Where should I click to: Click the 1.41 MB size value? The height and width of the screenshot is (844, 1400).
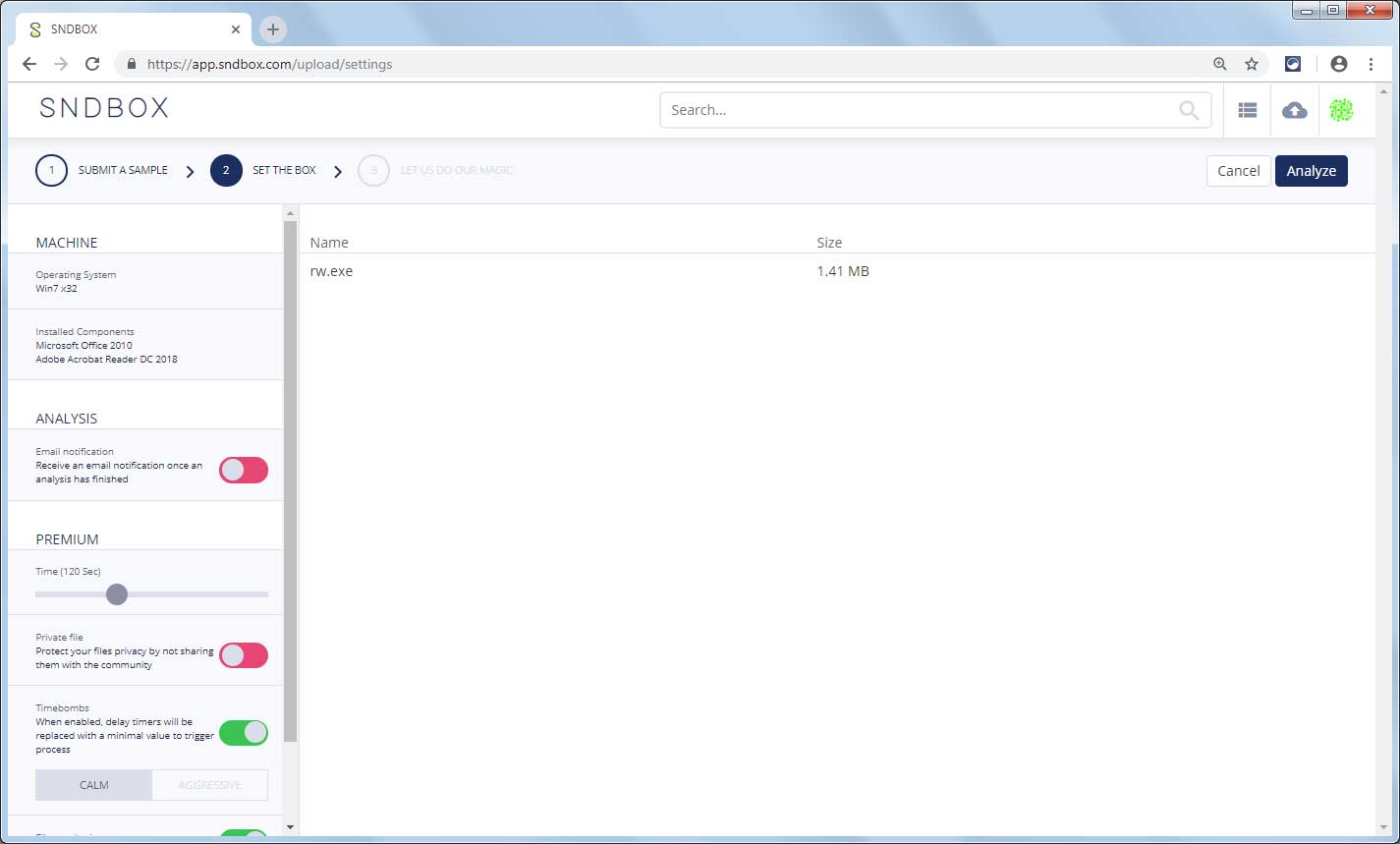[843, 271]
